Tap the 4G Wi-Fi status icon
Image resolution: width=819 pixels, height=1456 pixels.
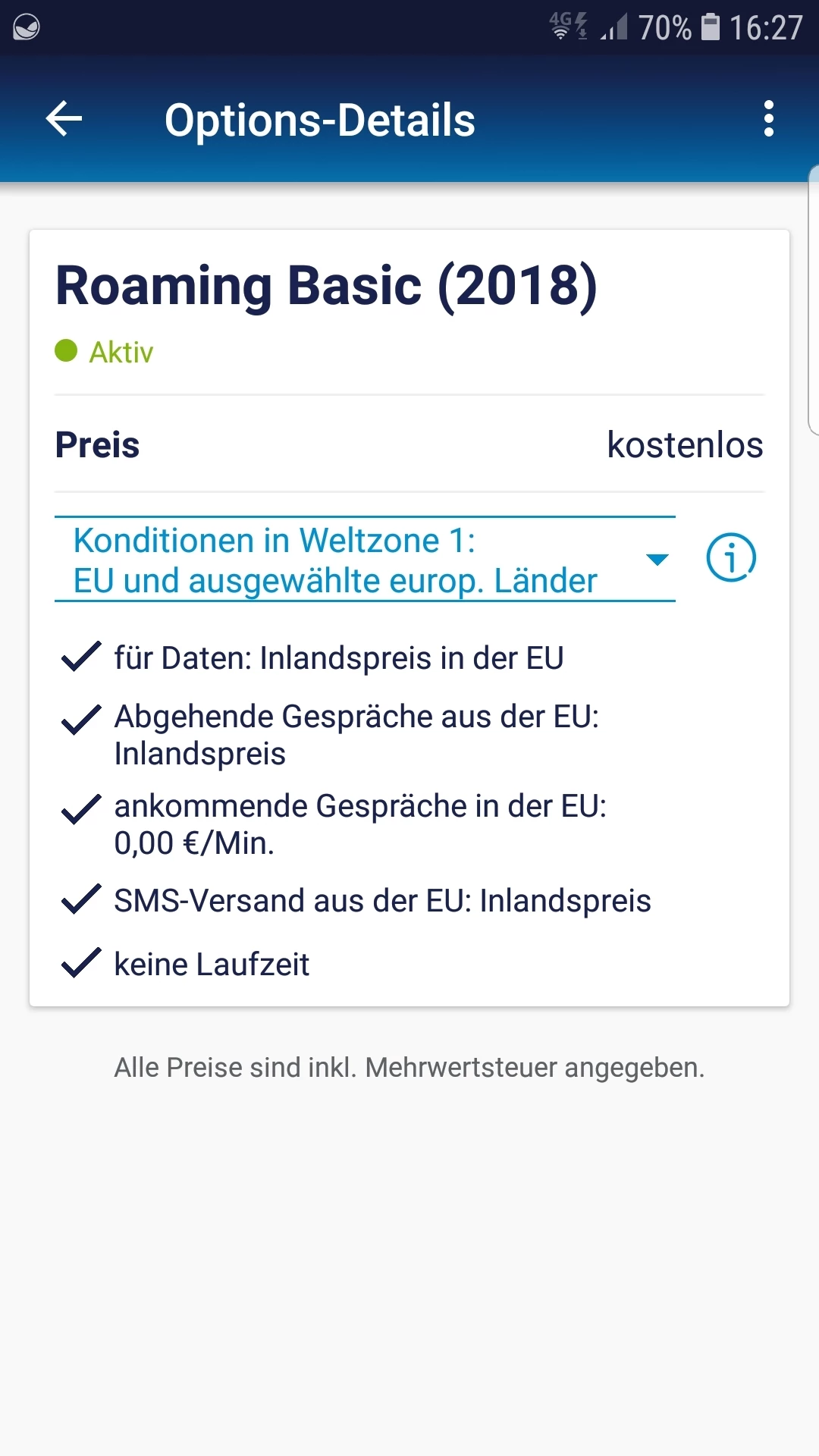point(568,26)
